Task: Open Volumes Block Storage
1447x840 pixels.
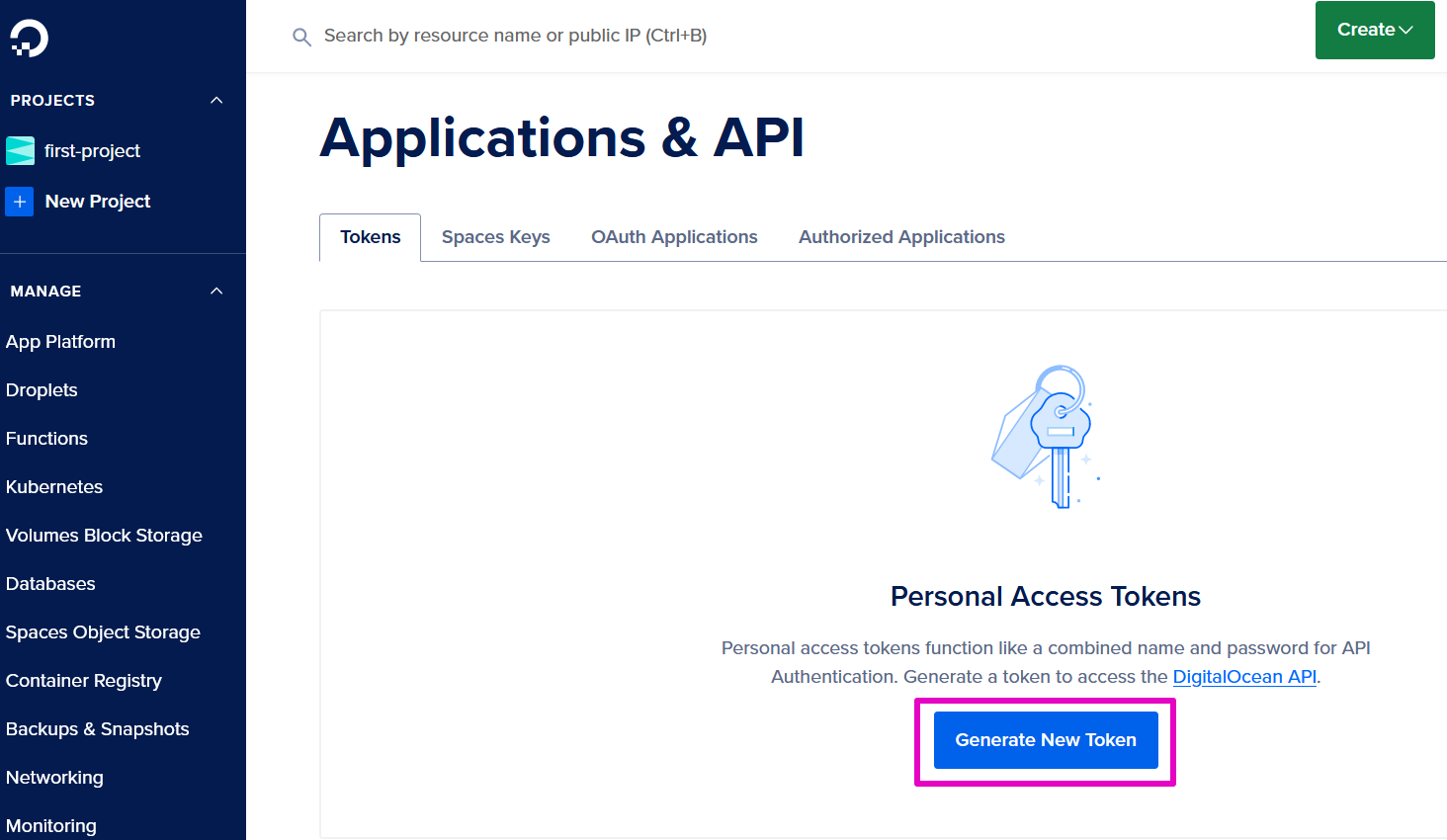Action: 104,536
